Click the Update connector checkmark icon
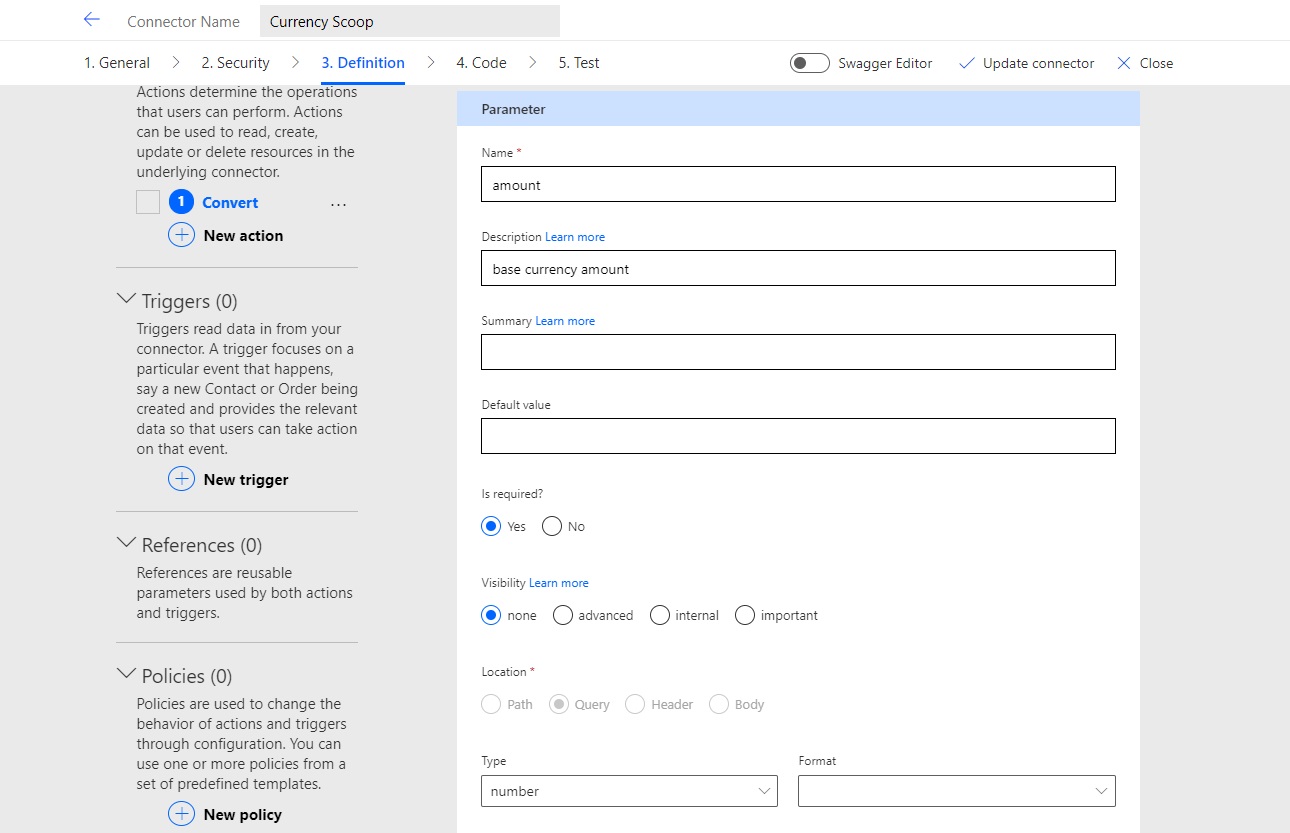Viewport: 1290px width, 833px height. (x=966, y=62)
